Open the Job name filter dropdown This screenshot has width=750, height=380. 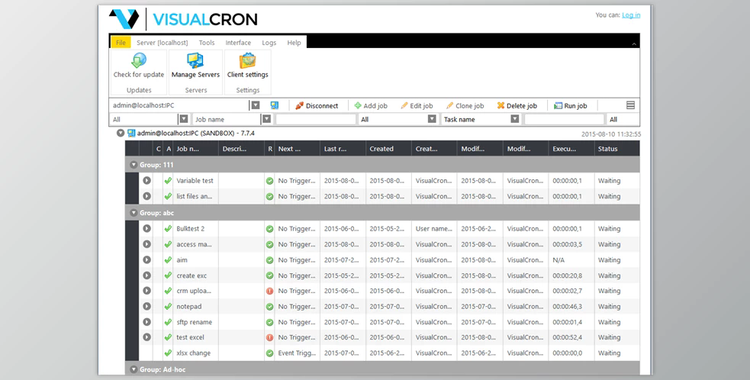(x=267, y=119)
